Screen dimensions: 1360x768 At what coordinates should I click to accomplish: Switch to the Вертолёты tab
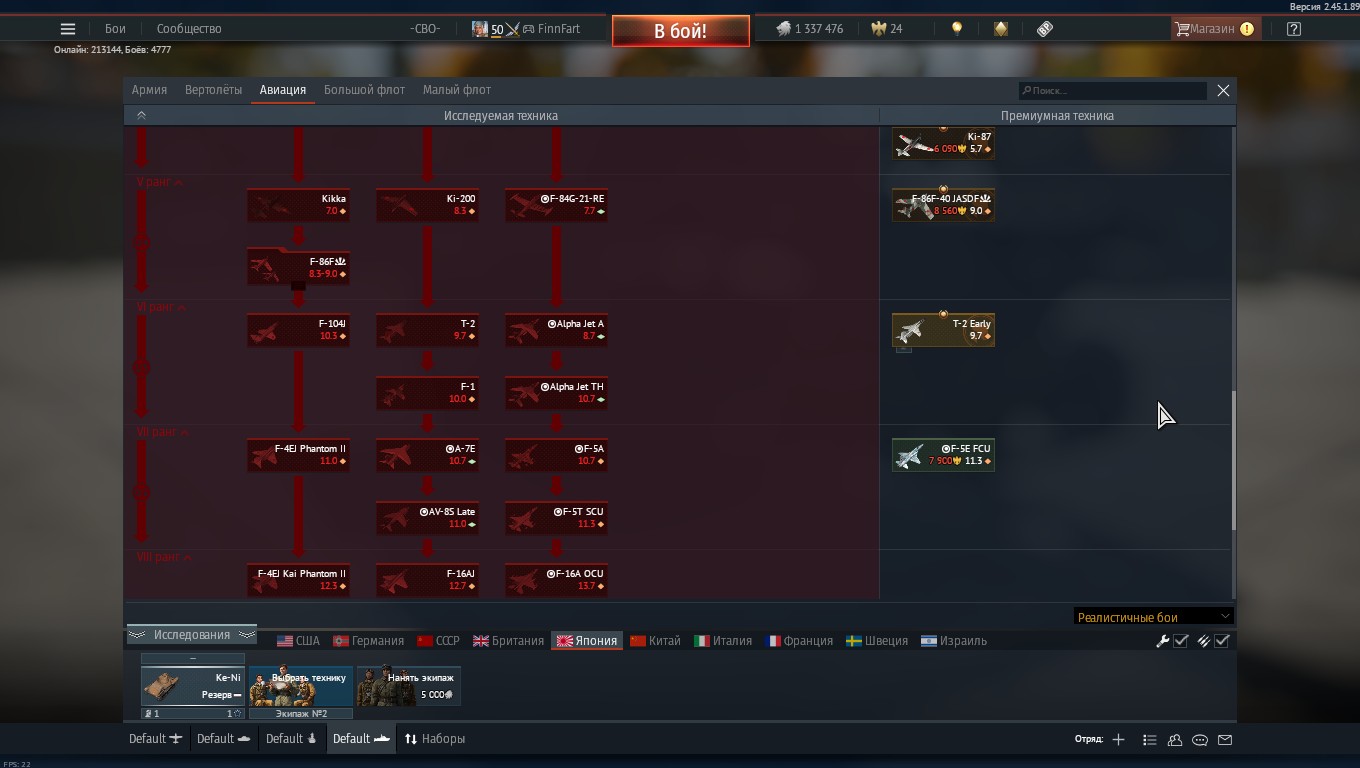(213, 90)
